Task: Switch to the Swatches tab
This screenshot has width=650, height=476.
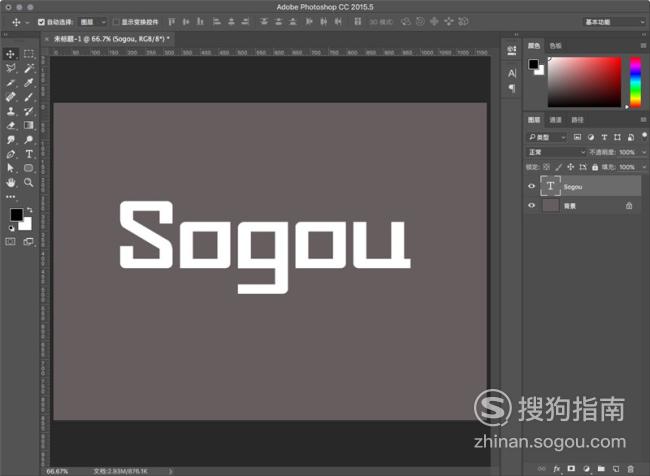Action: pyautogui.click(x=555, y=46)
